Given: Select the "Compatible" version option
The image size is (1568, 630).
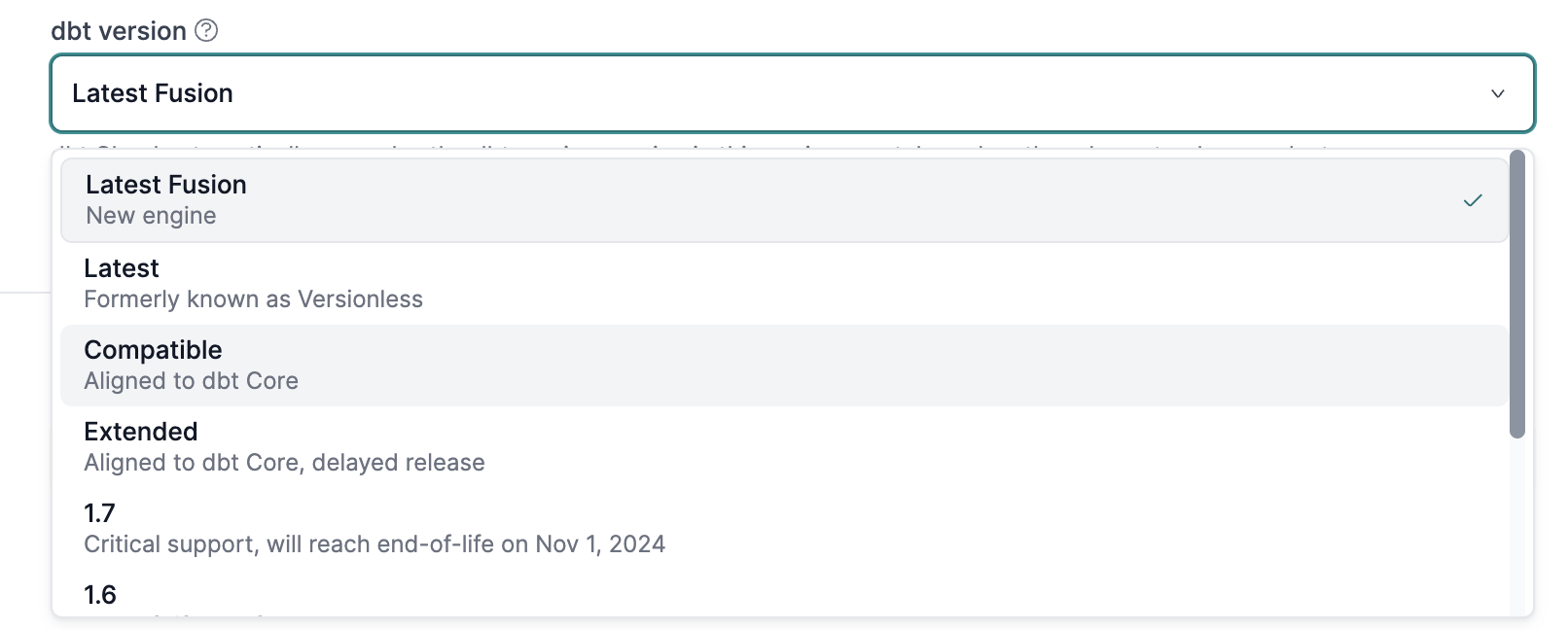Looking at the screenshot, I should [x=154, y=350].
